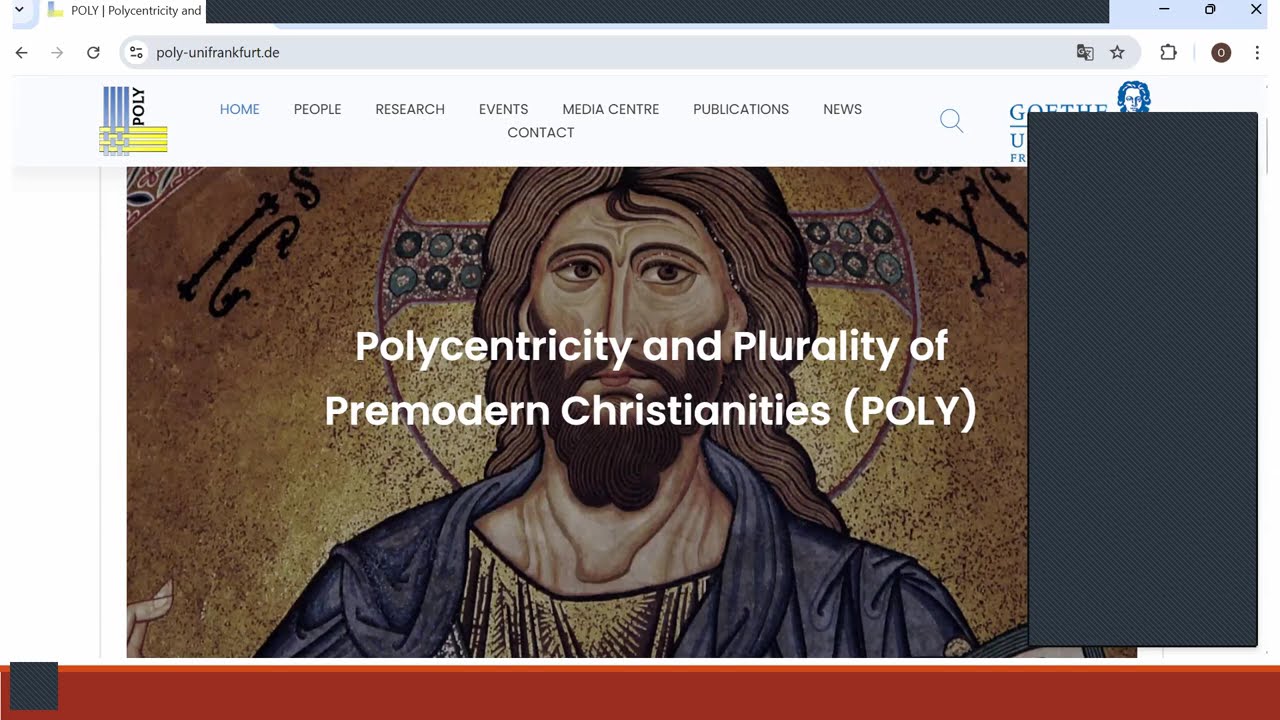The image size is (1280, 720).
Task: Open the Chrome profile avatar
Action: tap(1221, 52)
